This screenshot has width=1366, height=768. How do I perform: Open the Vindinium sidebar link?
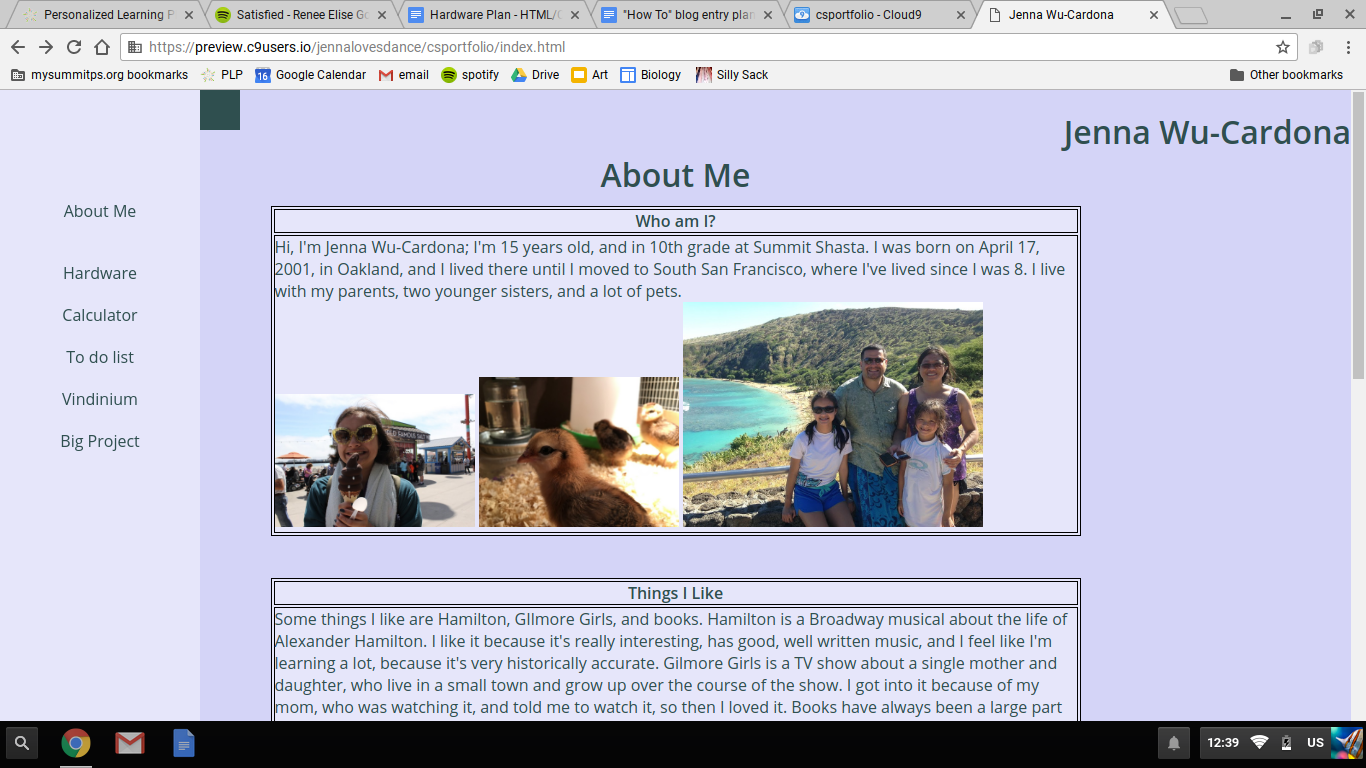click(x=100, y=399)
